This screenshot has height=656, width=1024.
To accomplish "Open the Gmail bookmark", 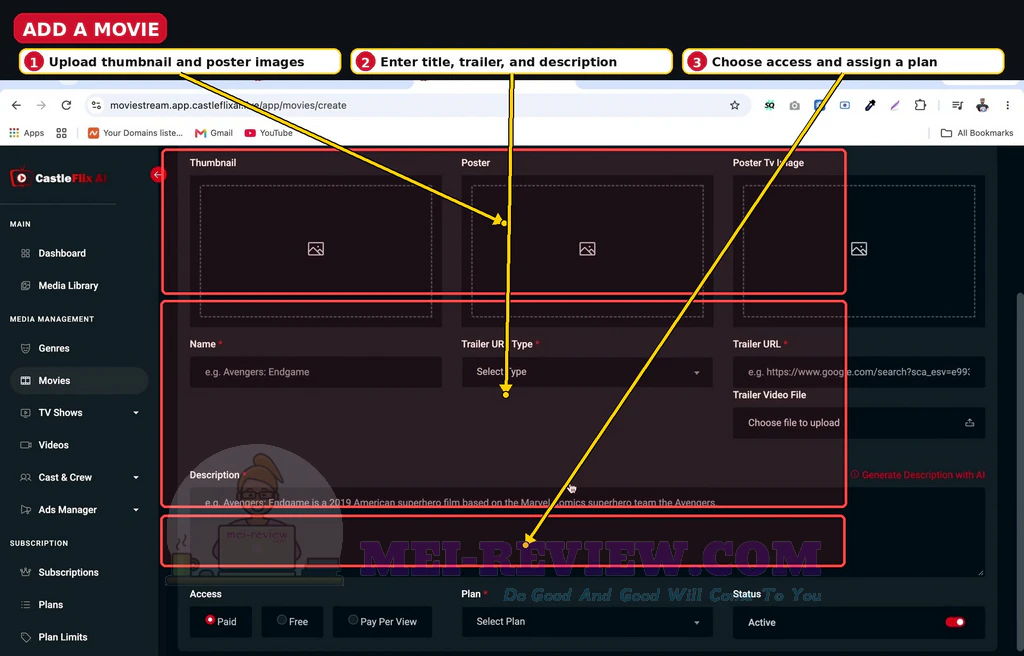I will (x=214, y=133).
